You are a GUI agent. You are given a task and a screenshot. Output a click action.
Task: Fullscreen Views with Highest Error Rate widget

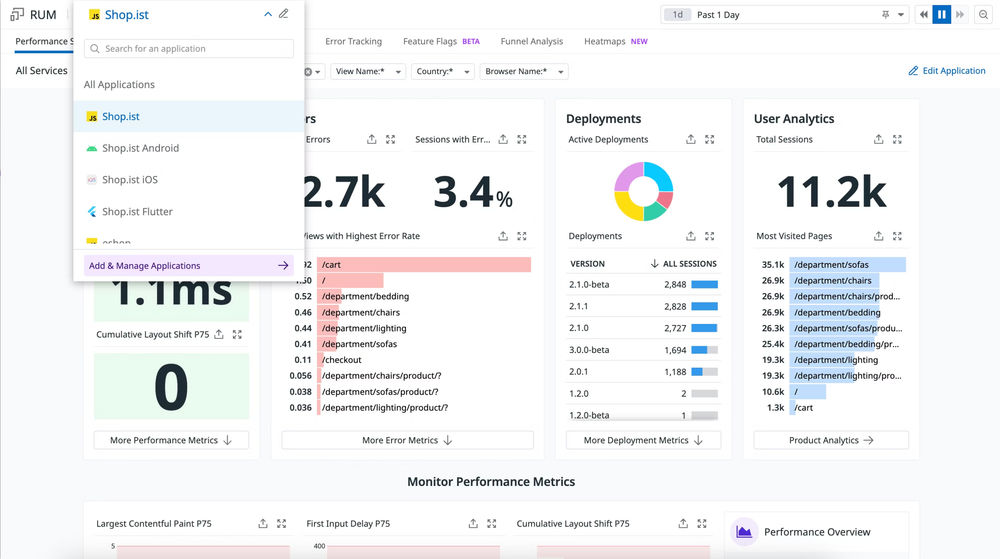click(522, 236)
